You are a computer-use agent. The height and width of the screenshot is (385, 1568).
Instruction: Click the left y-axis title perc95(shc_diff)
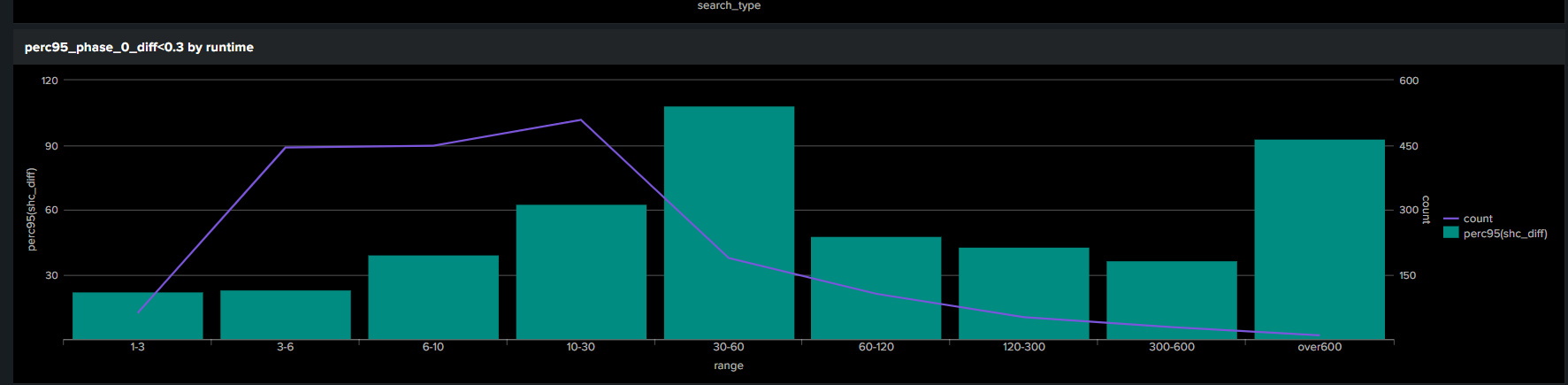click(32, 210)
